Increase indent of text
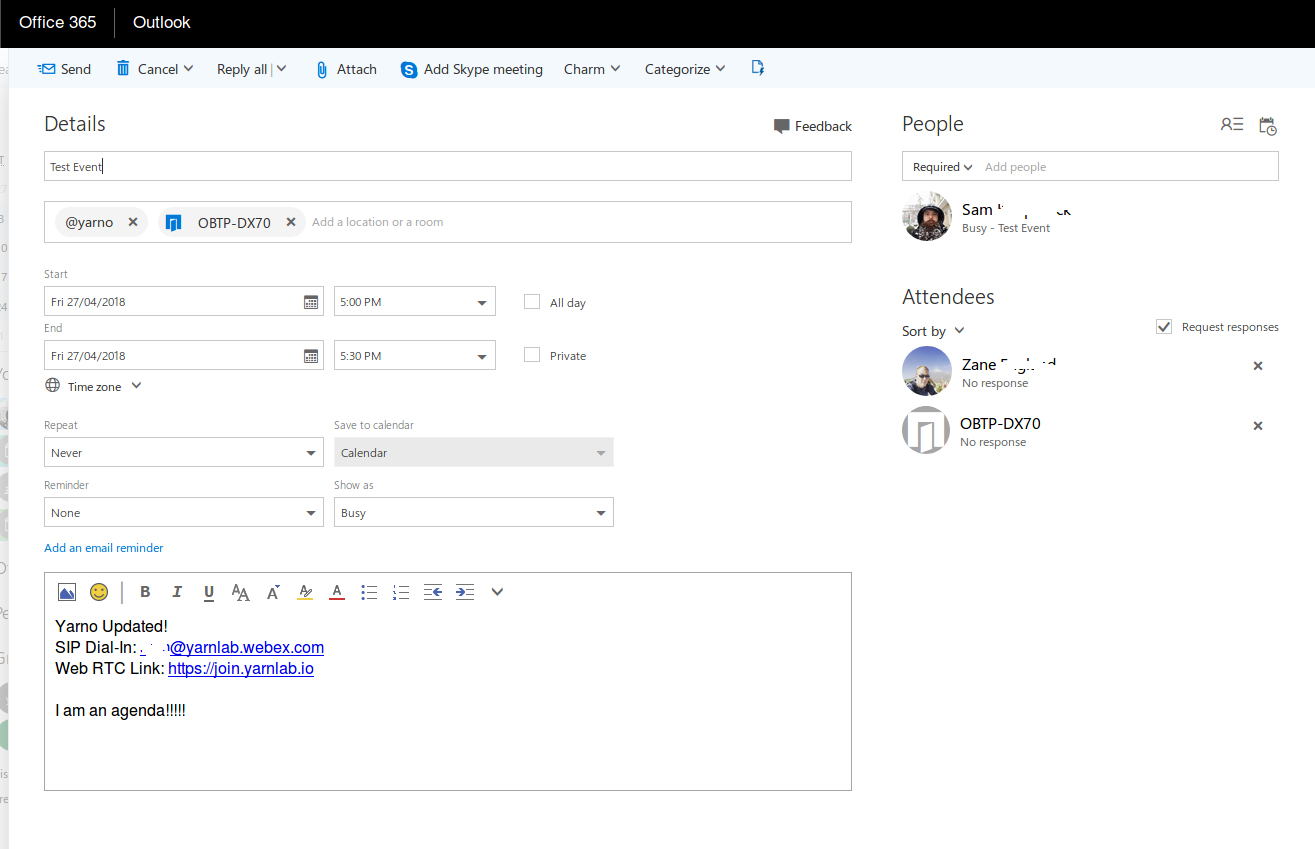The width and height of the screenshot is (1315, 849). (x=465, y=592)
